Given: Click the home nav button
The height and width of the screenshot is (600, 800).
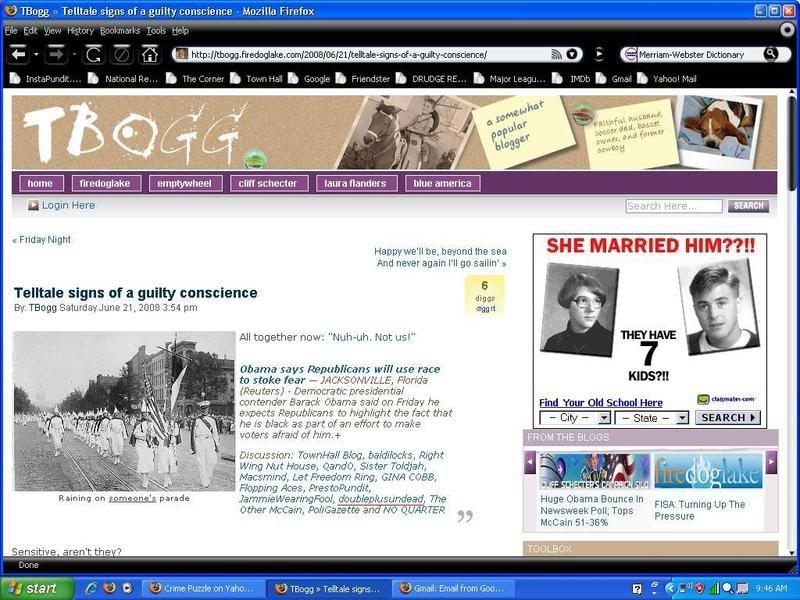Looking at the screenshot, I should 41,183.
